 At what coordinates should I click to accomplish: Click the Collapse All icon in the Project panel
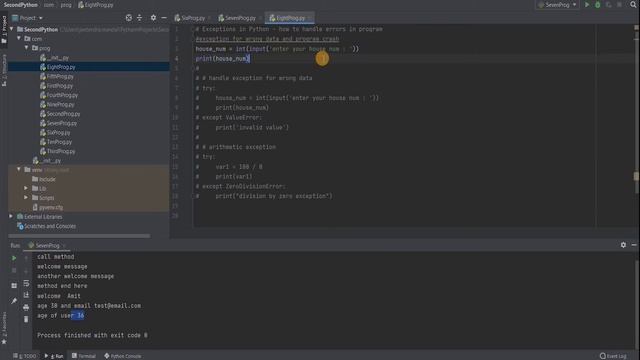coord(140,18)
